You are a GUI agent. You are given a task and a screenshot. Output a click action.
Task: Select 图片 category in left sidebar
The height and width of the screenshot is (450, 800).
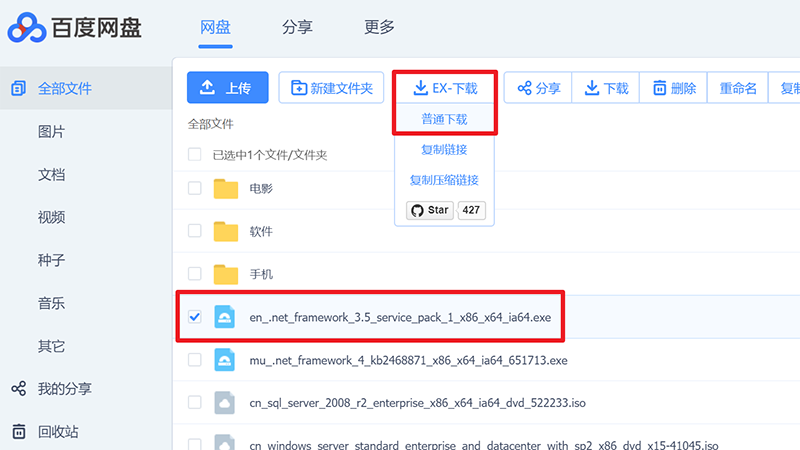51,132
